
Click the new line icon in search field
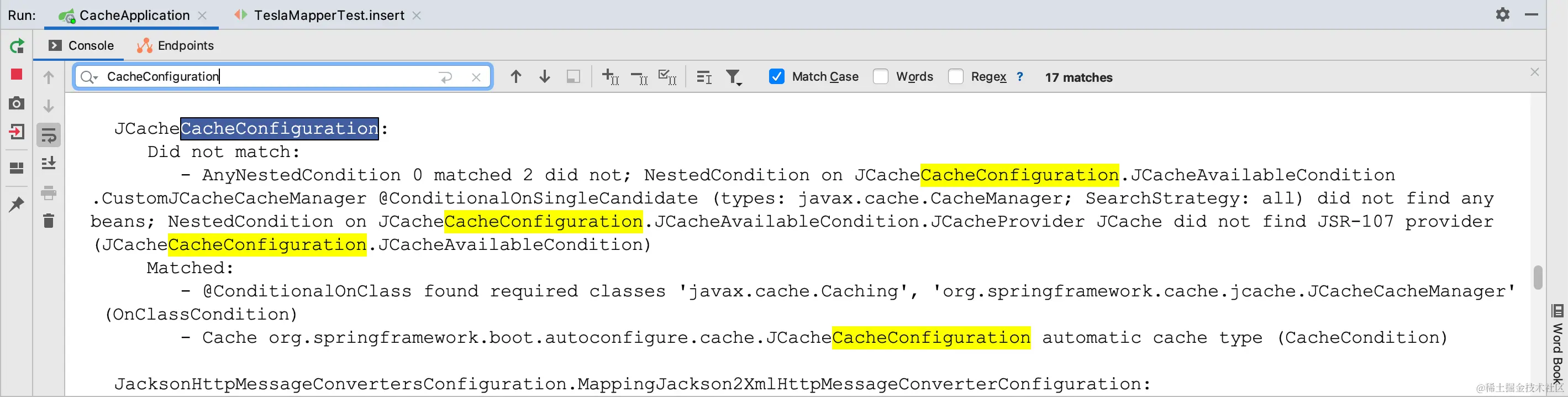[445, 77]
